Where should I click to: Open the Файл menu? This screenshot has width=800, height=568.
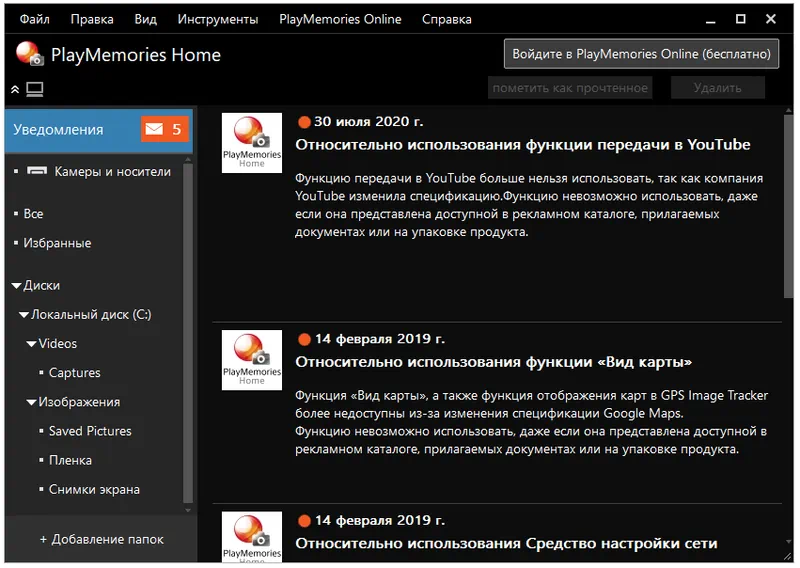click(35, 19)
